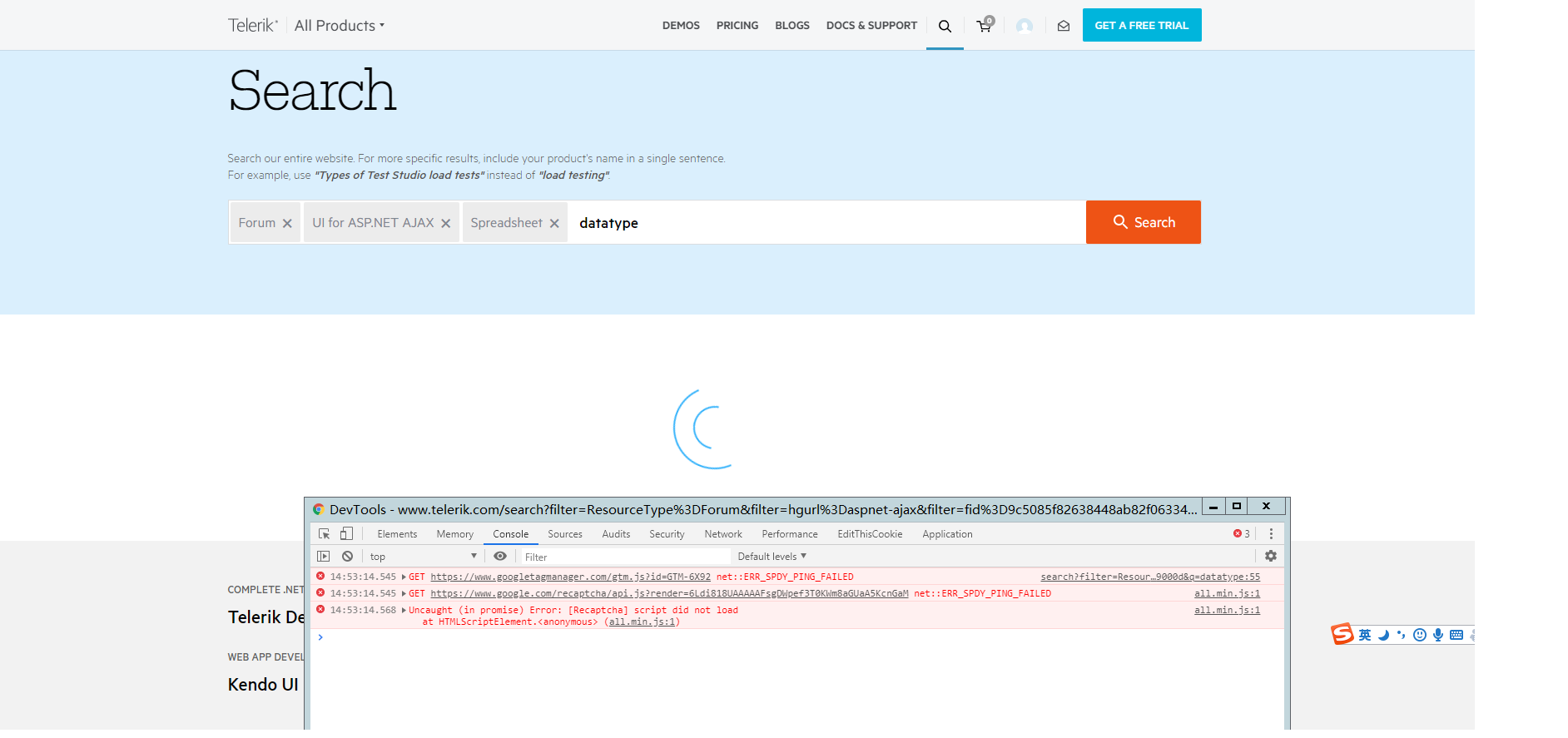Open console settings gear
Image resolution: width=1568 pixels, height=738 pixels.
click(x=1271, y=557)
